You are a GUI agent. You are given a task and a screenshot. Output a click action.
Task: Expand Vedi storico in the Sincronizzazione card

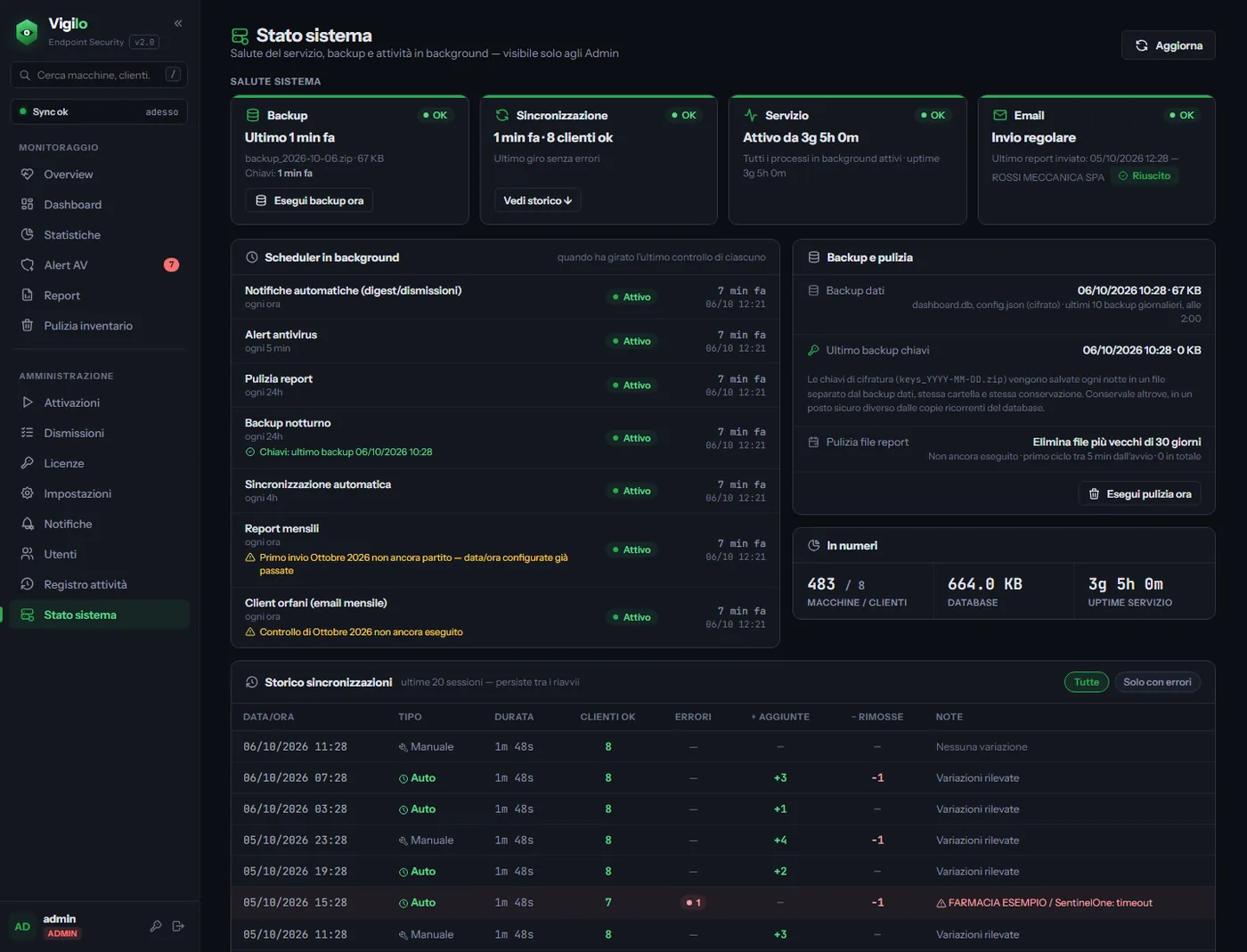click(537, 200)
